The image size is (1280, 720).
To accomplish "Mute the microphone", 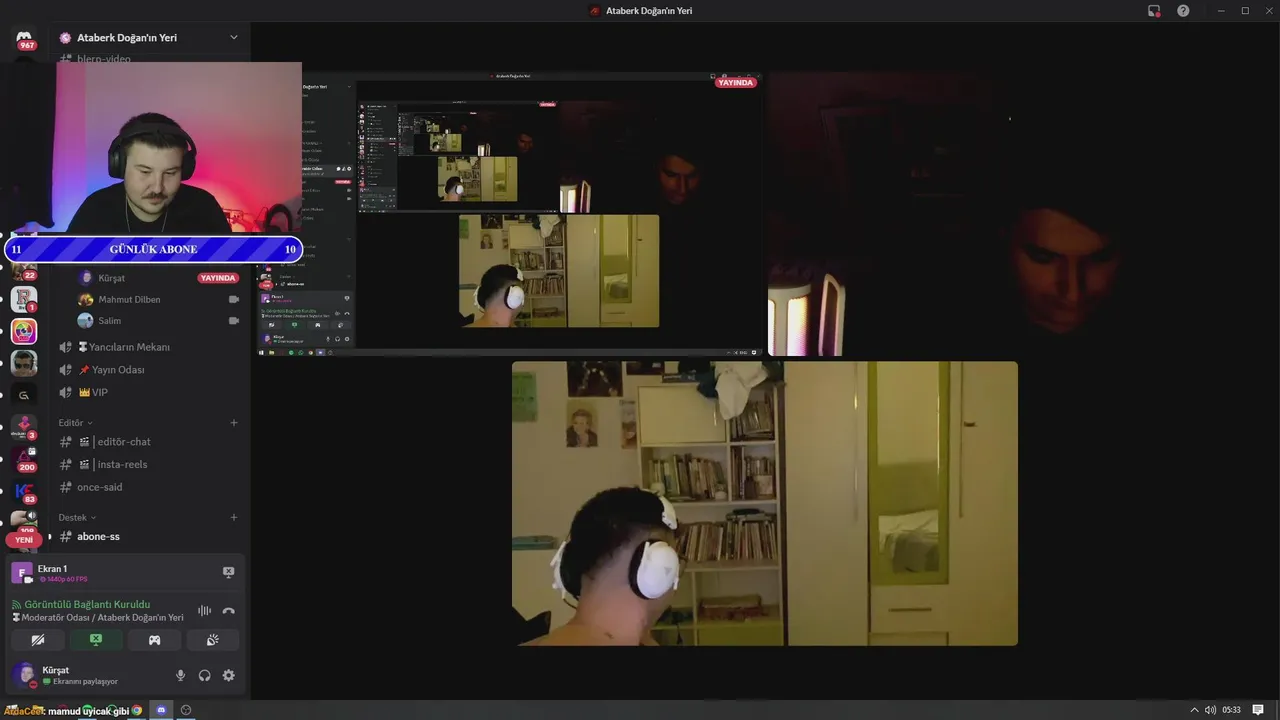I will click(x=181, y=675).
